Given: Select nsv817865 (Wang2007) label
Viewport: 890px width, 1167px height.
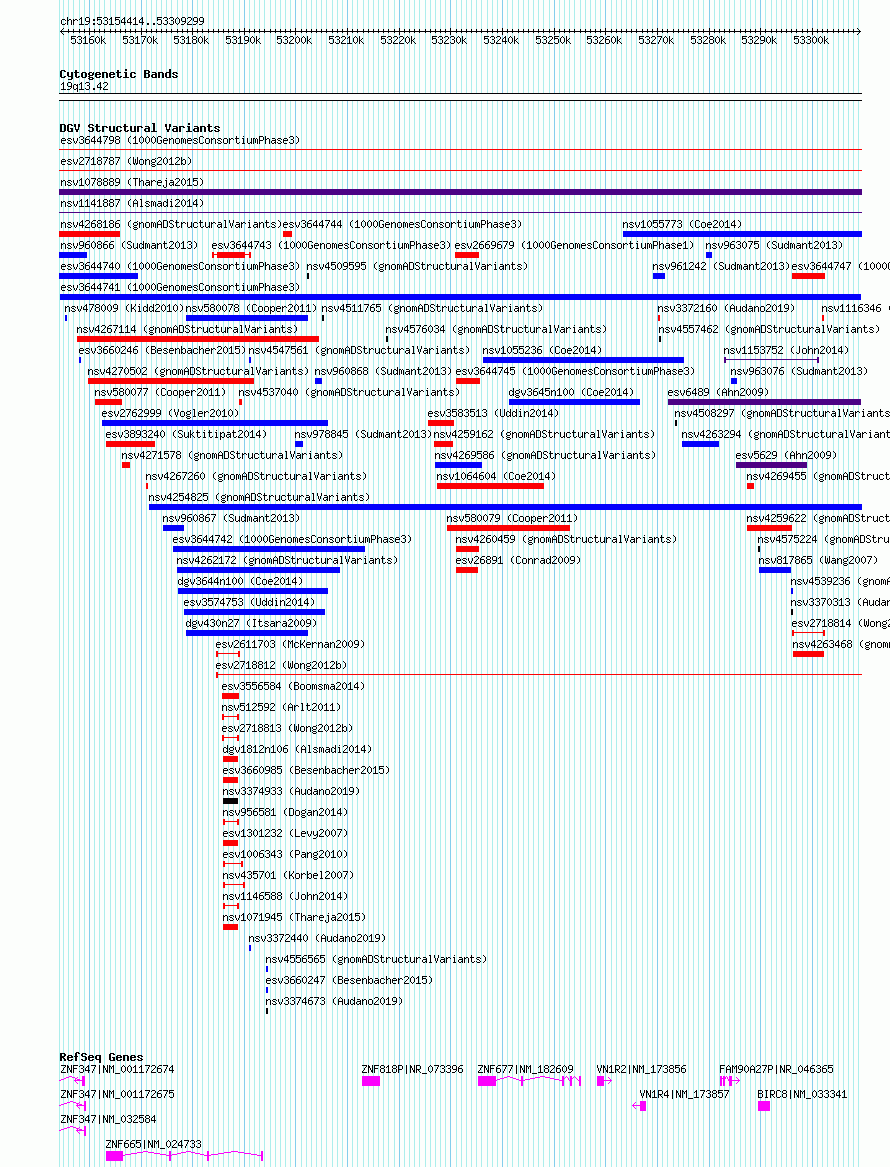Looking at the screenshot, I should pos(819,560).
